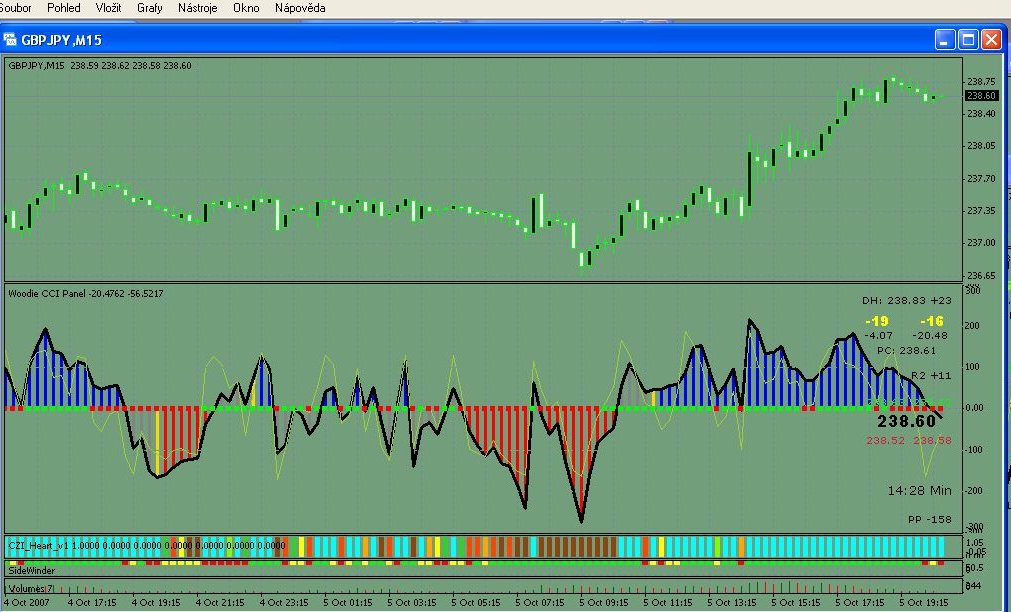This screenshot has height=612, width=1011.
Task: Click the 237.00 price axis label
Action: (x=981, y=242)
